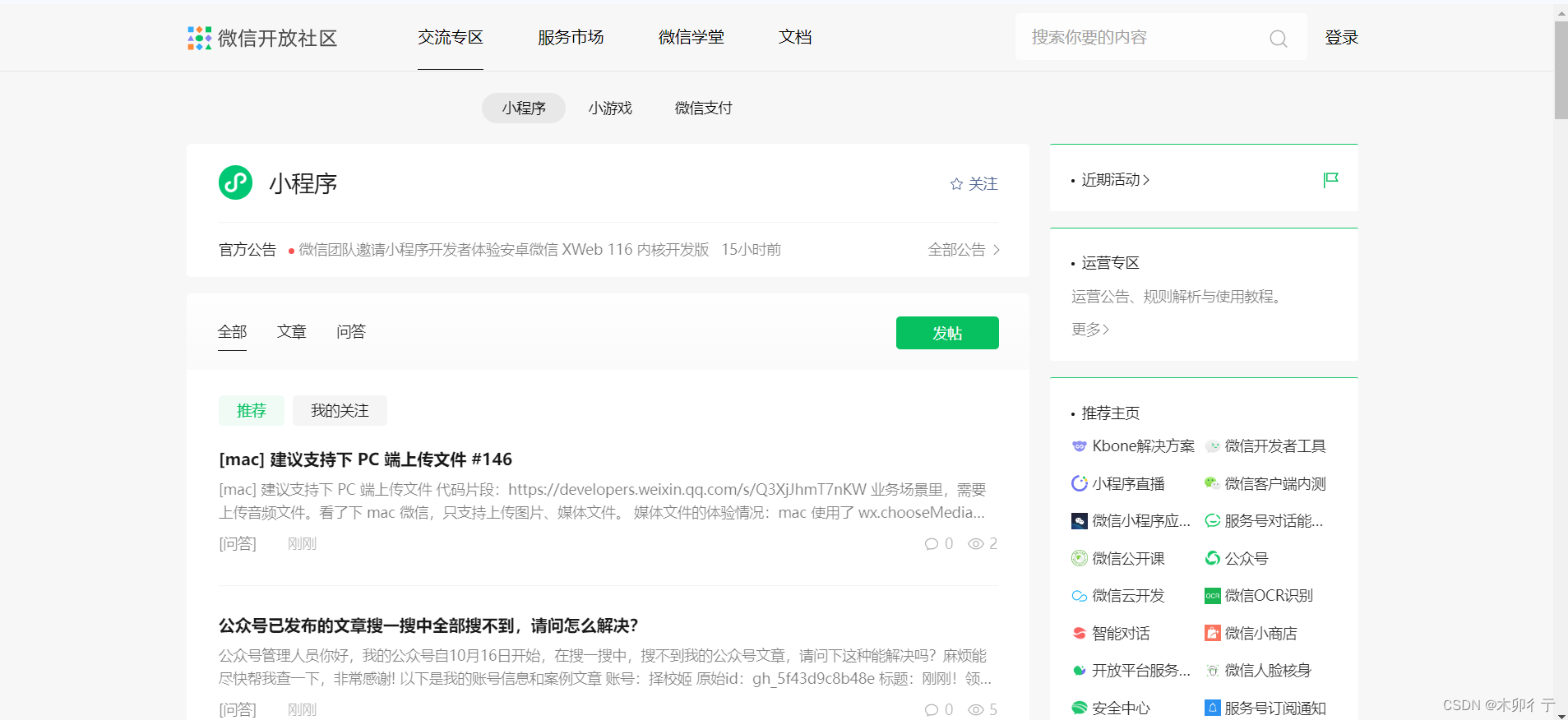This screenshot has width=1568, height=720.
Task: Open the 微信学堂 nav tab
Action: tap(691, 38)
